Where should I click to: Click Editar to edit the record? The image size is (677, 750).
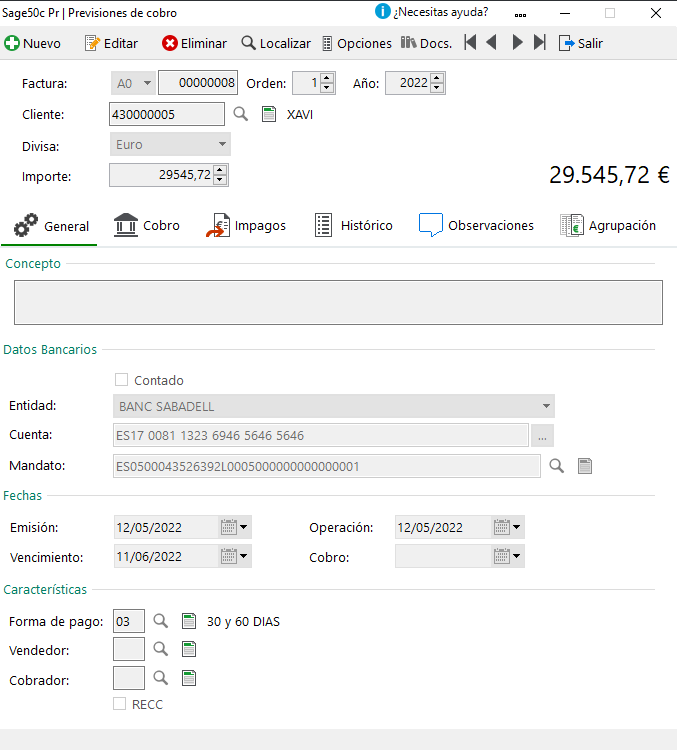pyautogui.click(x=111, y=44)
